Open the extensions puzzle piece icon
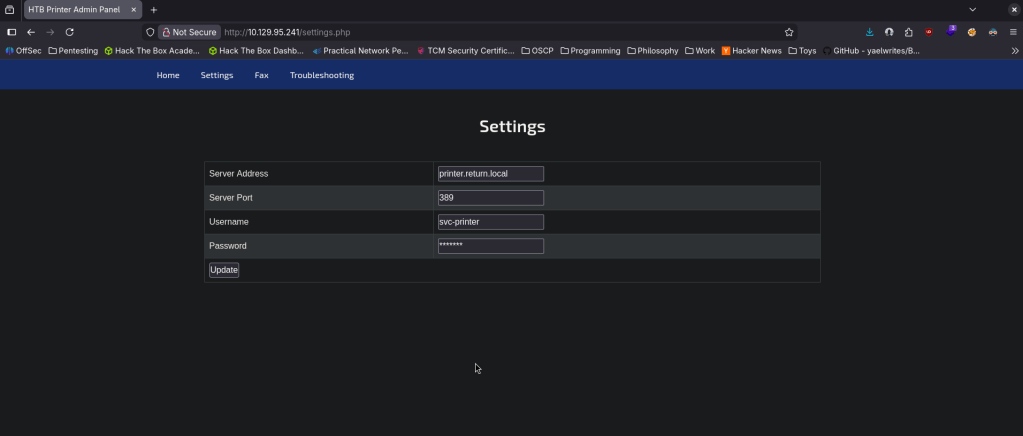 click(908, 32)
